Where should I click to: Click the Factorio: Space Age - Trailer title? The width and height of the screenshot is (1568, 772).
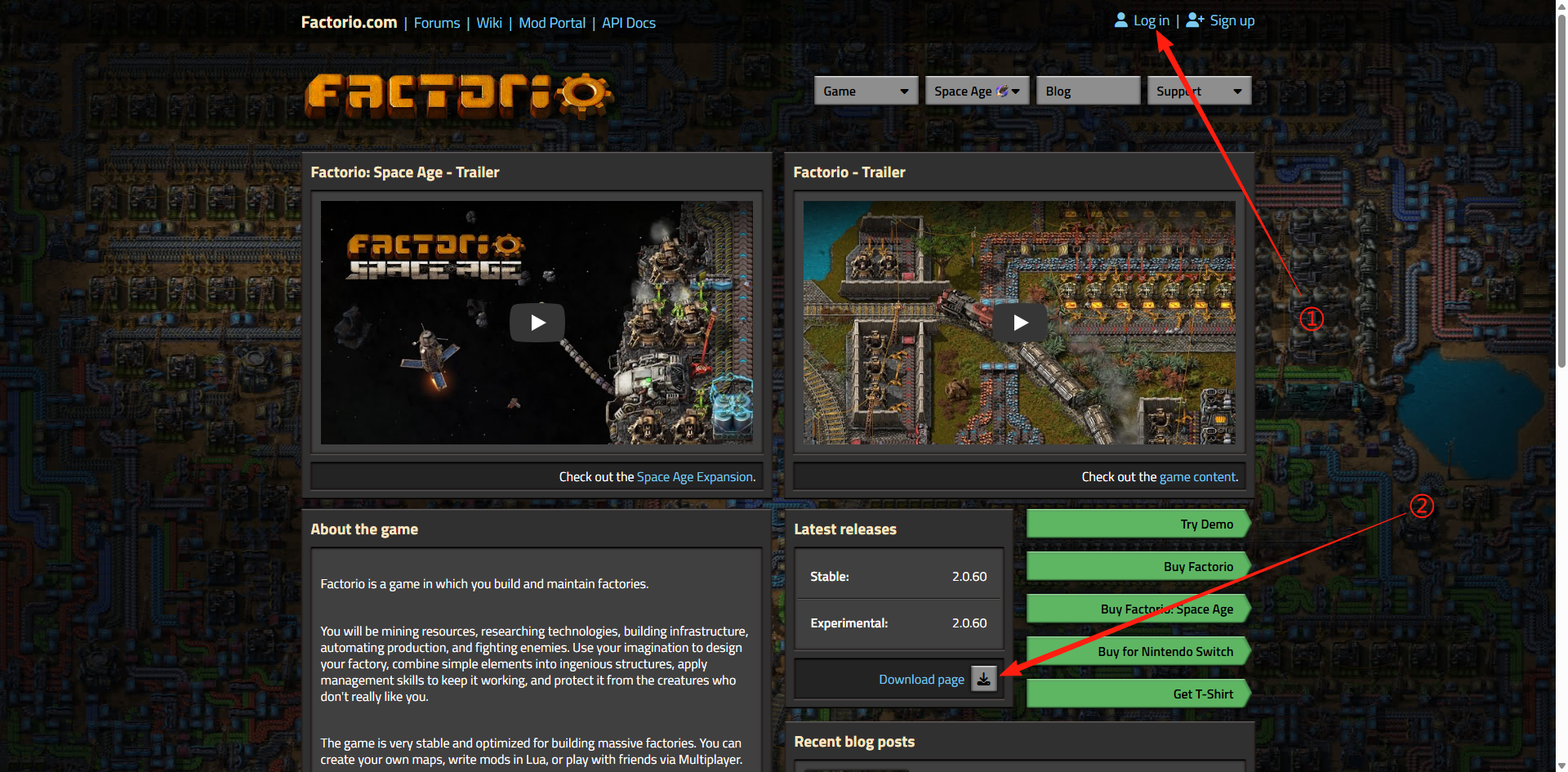(x=405, y=172)
